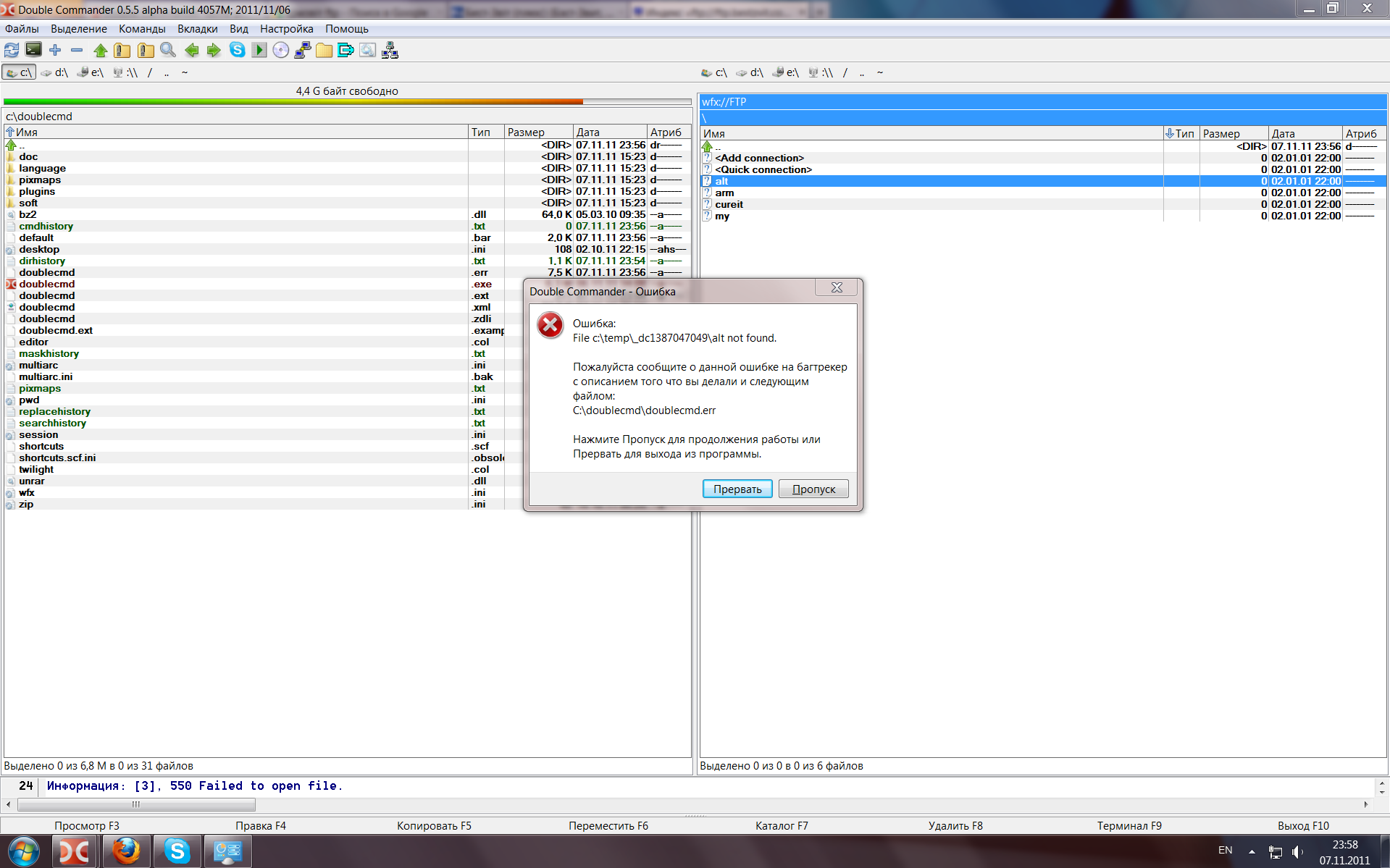Sort left panel by Имя column header
Screen dimensions: 1390x868
click(27, 132)
